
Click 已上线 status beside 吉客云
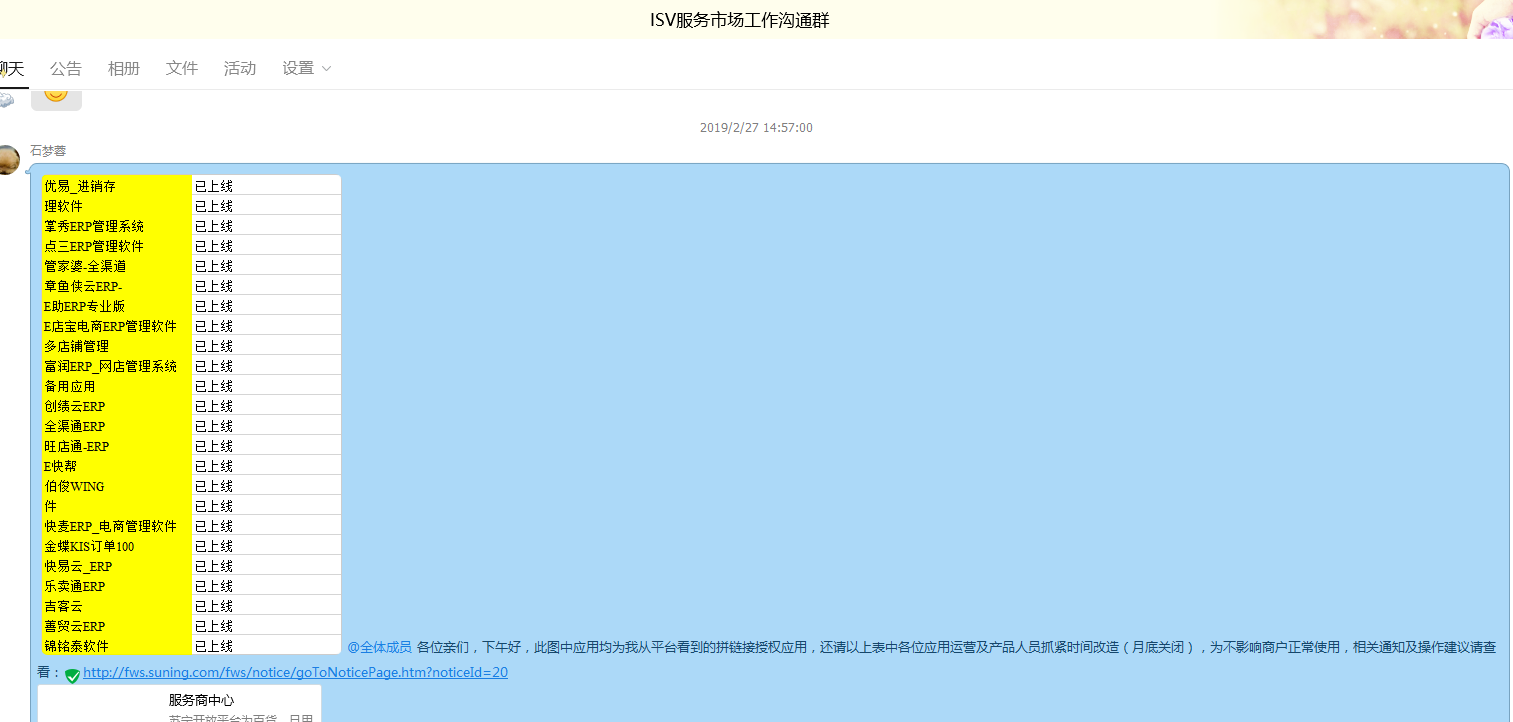coord(266,606)
